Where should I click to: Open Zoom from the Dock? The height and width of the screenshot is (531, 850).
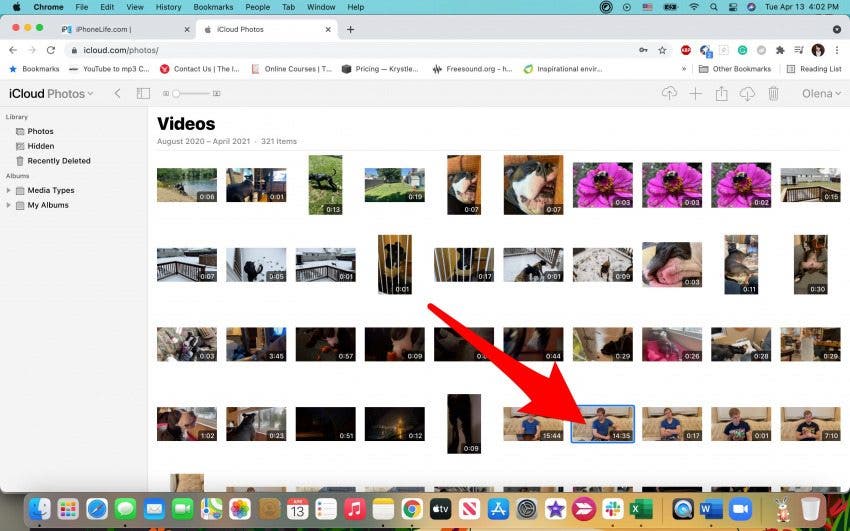[740, 509]
